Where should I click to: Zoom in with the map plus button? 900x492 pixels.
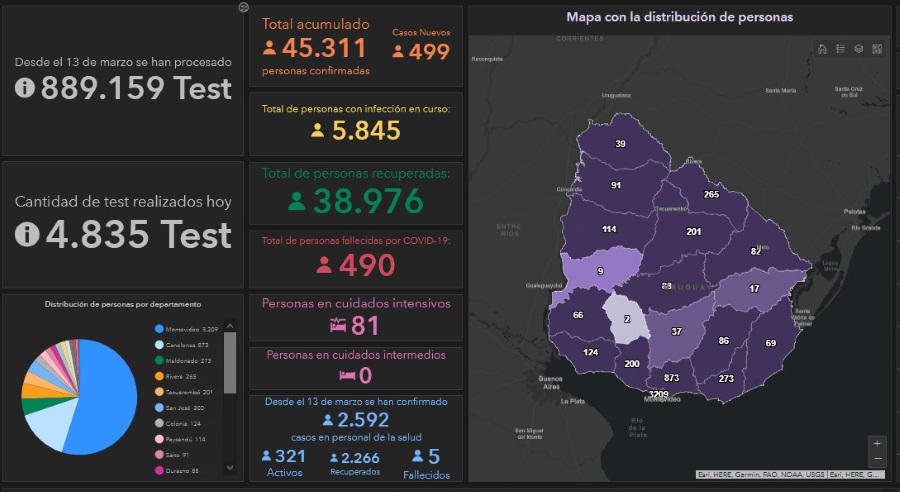coord(877,443)
